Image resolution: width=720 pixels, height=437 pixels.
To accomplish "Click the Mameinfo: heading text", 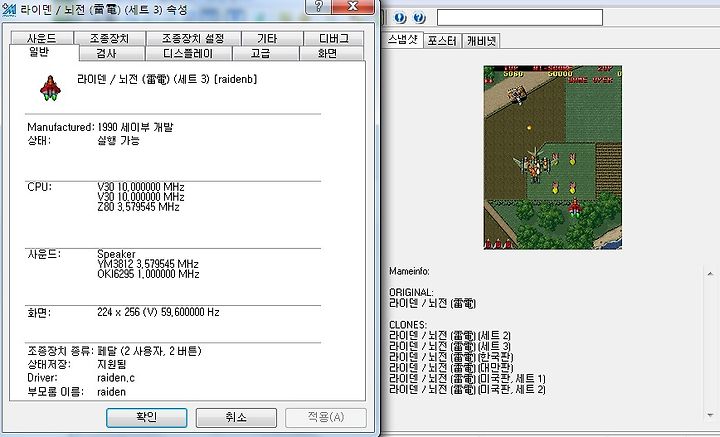I will click(x=409, y=271).
